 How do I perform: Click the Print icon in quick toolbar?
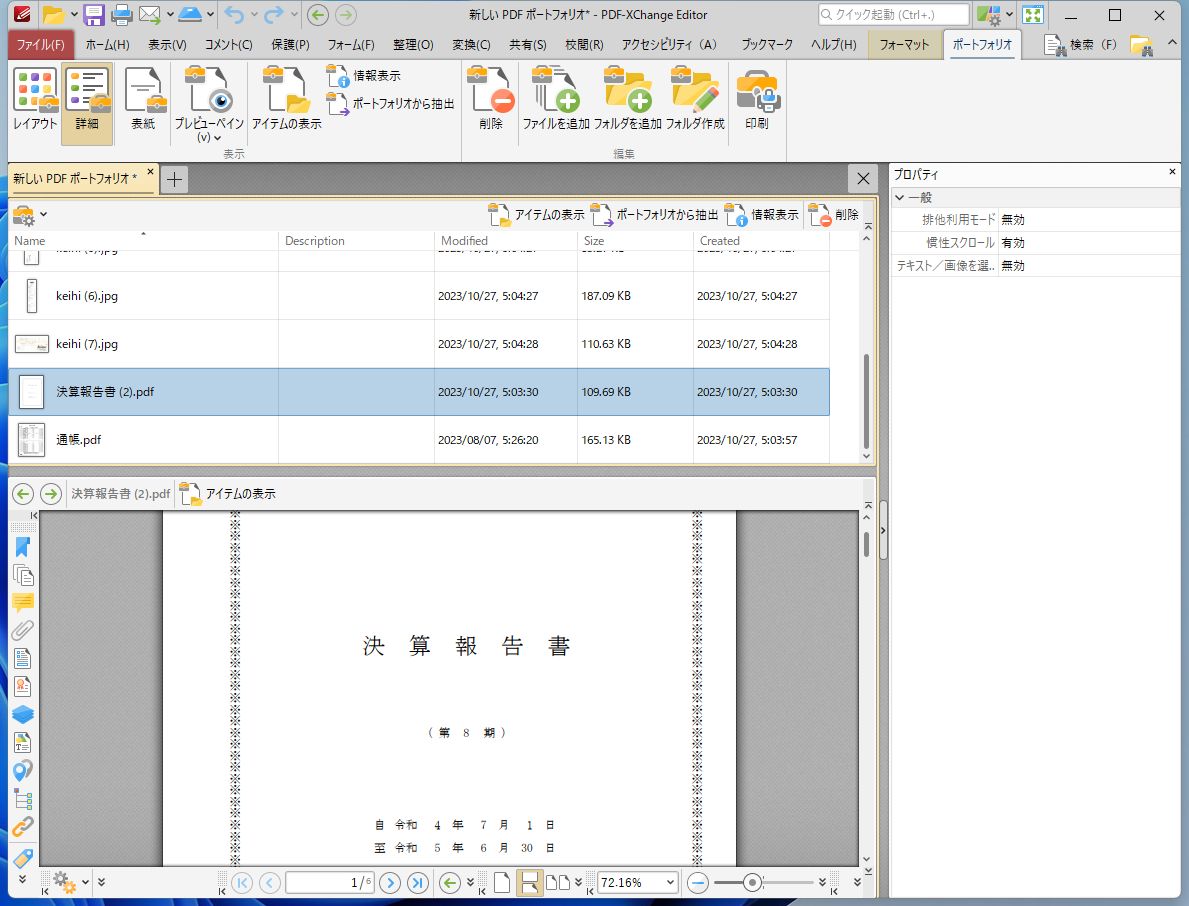coord(121,14)
